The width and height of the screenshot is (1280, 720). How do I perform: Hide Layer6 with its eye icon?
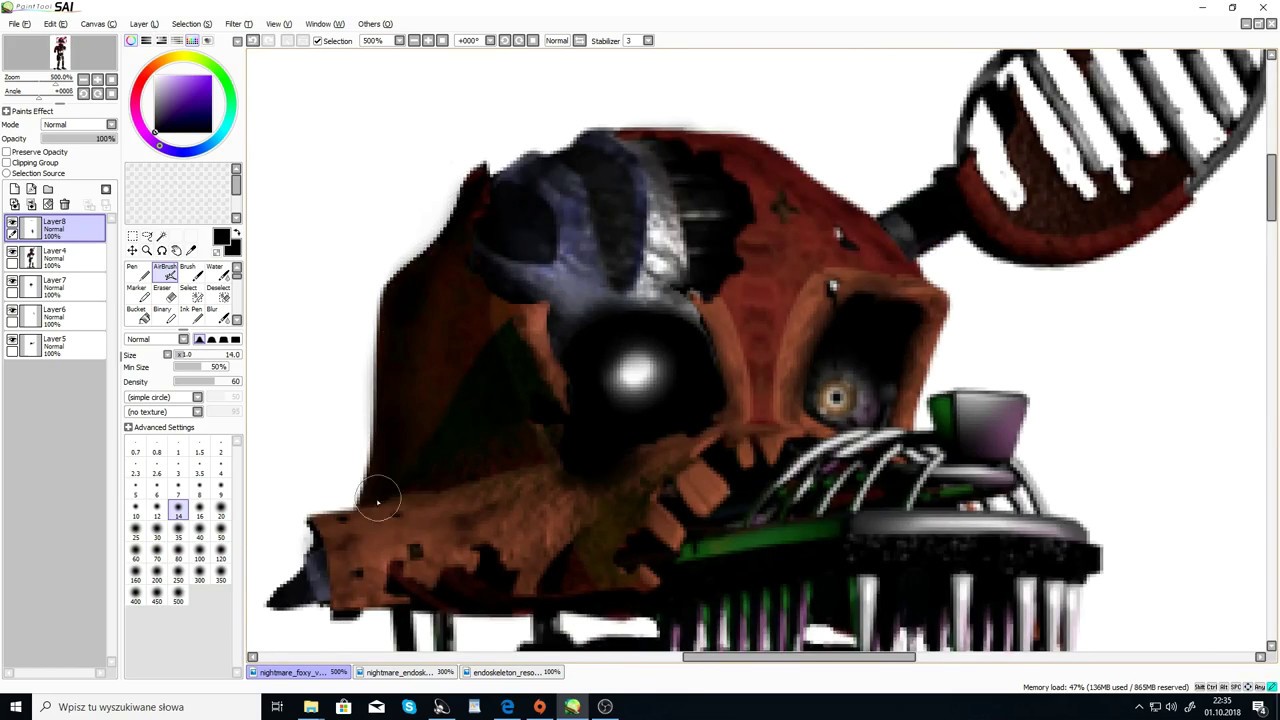click(12, 312)
